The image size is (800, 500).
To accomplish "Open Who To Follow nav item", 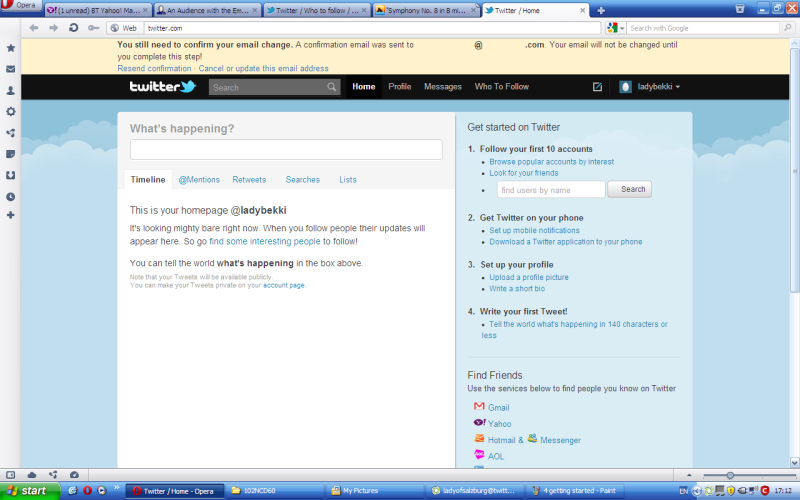I will click(x=502, y=87).
